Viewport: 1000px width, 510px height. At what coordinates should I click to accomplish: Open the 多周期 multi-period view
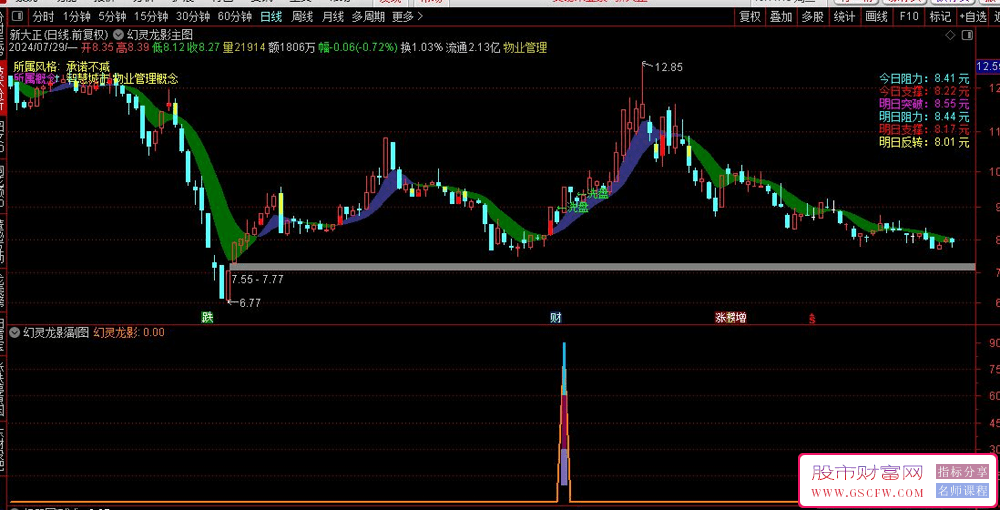click(368, 17)
